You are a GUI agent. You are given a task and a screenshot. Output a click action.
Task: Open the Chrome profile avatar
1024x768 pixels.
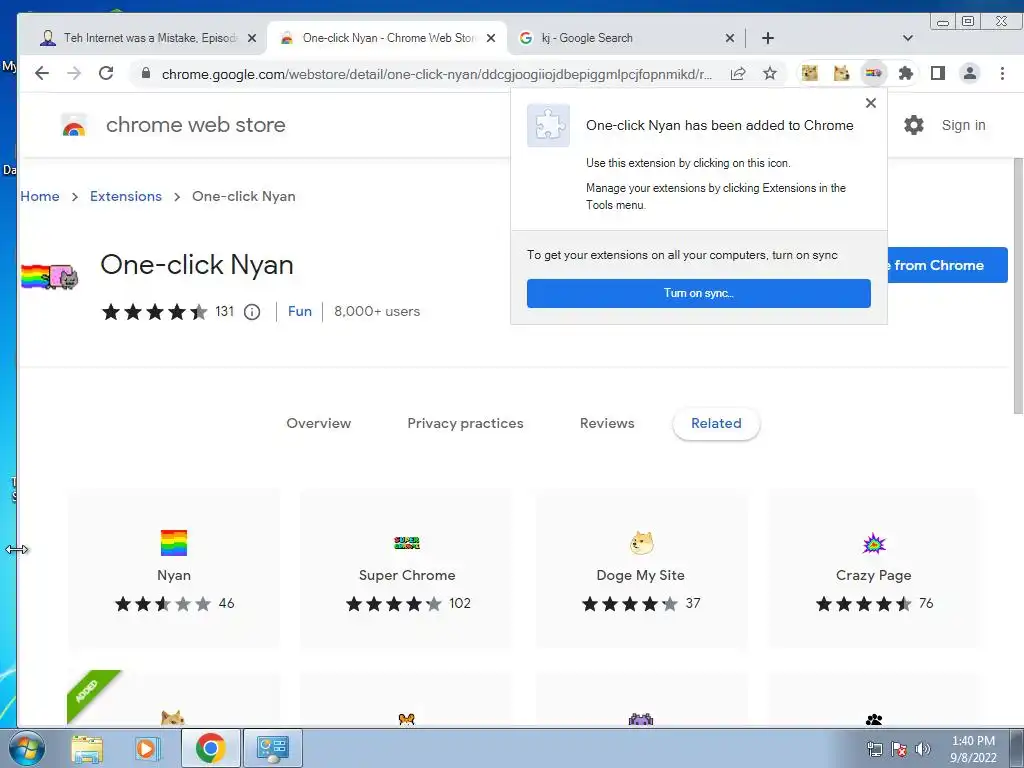point(970,73)
